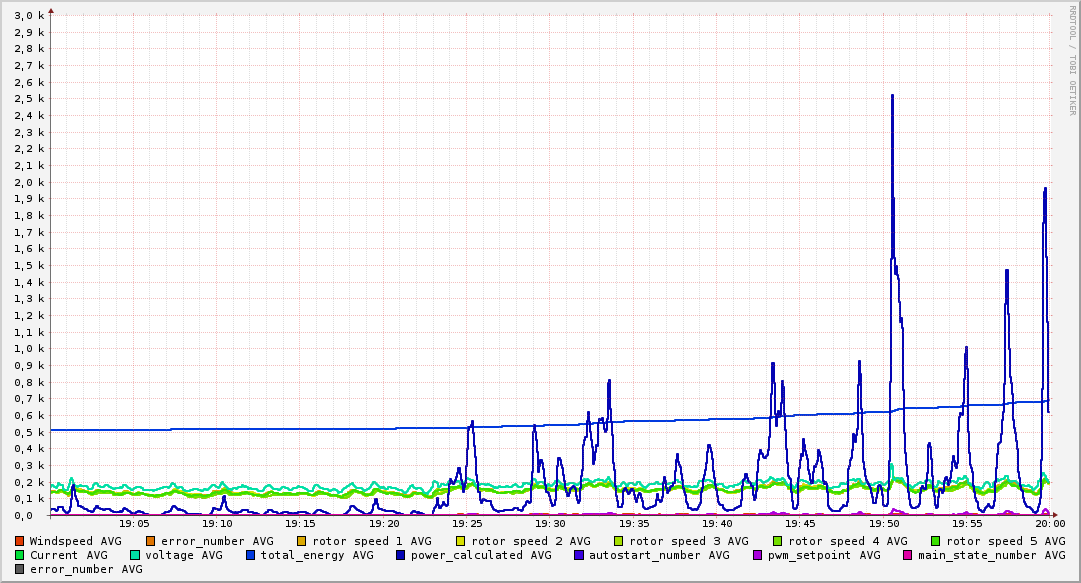Click the 2,5 k y-axis label
This screenshot has width=1081, height=583.
tap(29, 99)
